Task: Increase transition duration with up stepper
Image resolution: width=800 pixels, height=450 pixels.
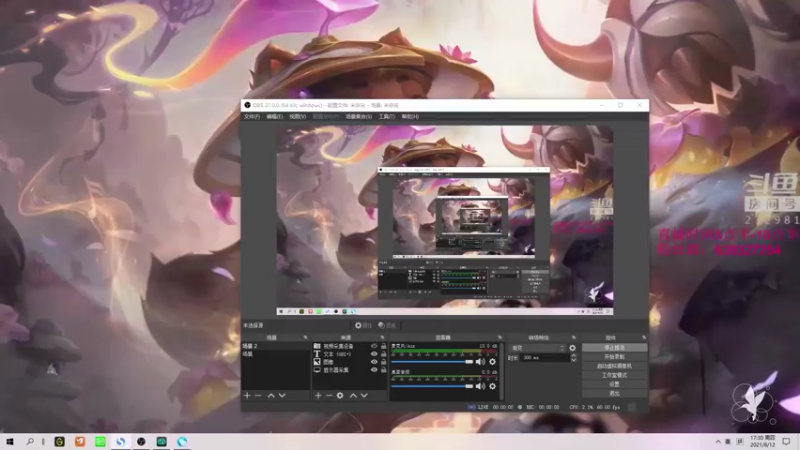Action: pyautogui.click(x=573, y=356)
